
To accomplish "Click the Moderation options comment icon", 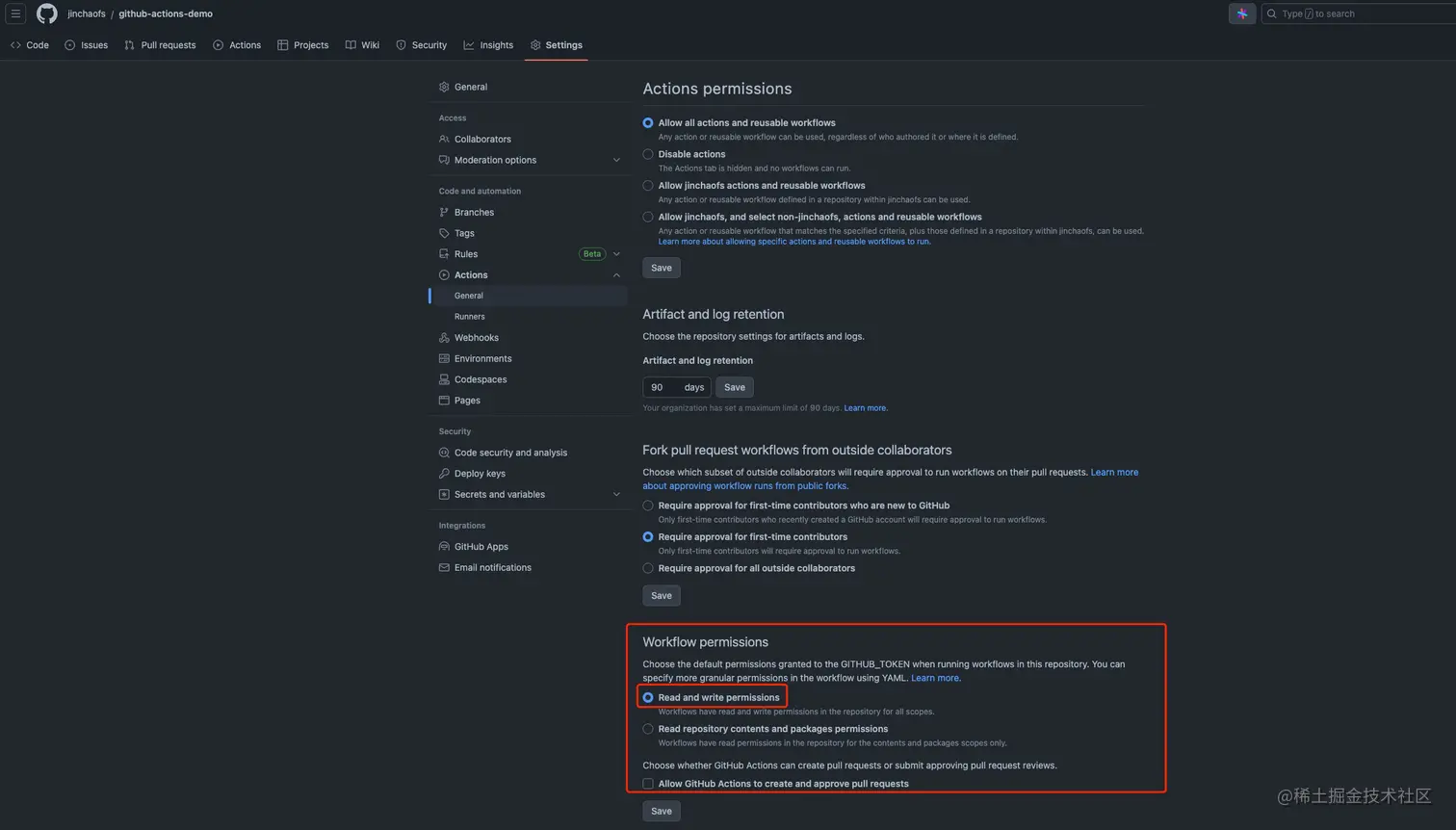I will pos(444,160).
